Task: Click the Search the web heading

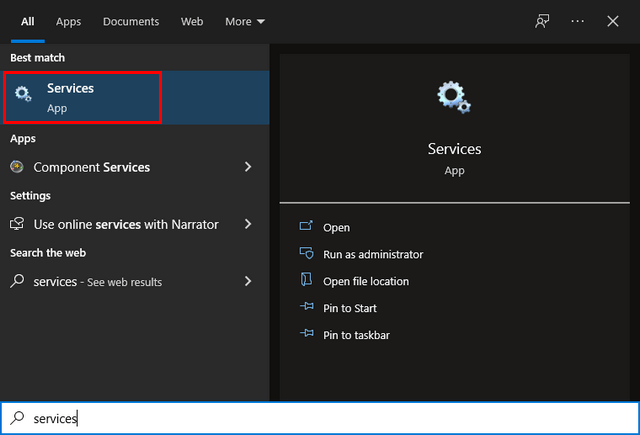Action: coord(48,253)
